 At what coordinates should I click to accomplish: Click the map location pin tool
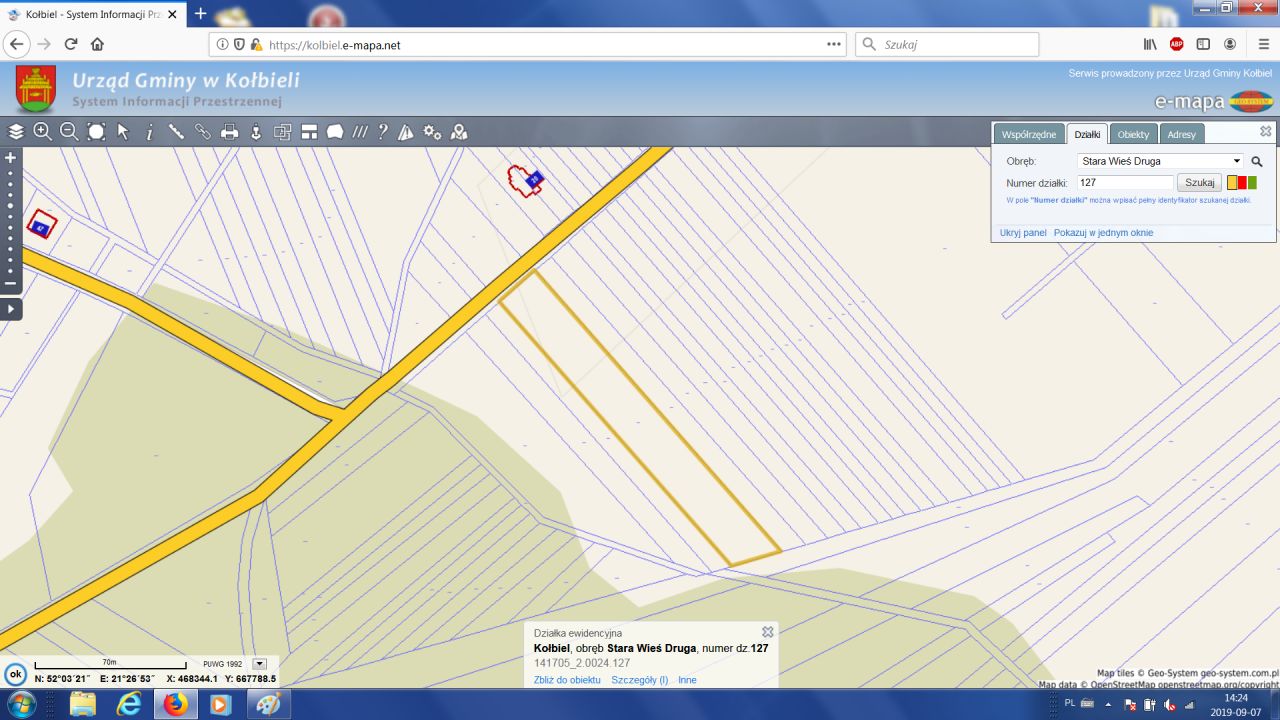(459, 132)
